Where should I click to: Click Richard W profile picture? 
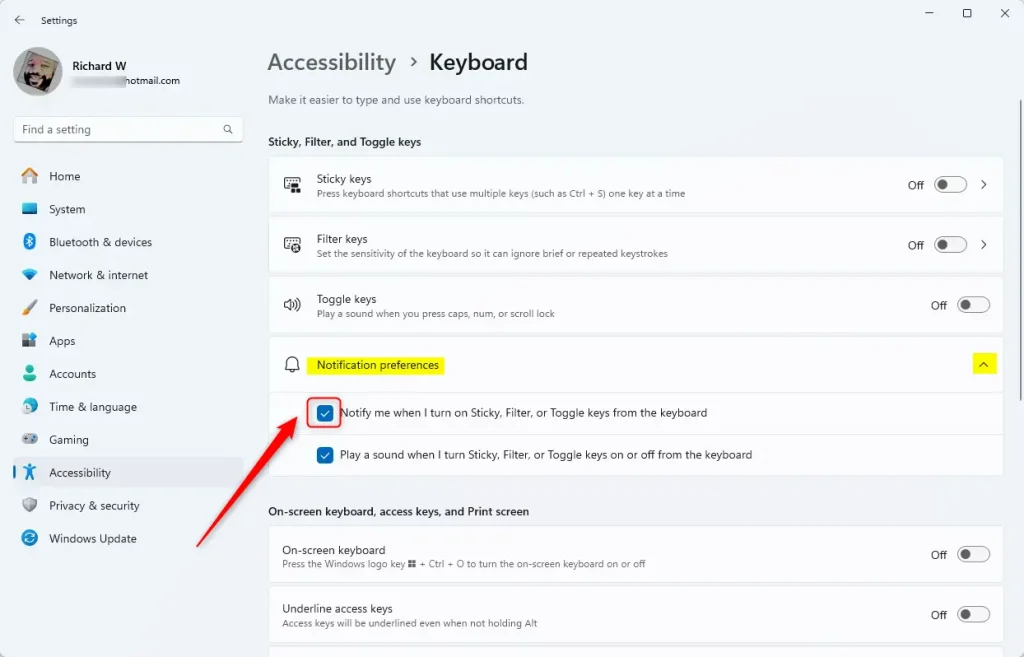[x=38, y=71]
